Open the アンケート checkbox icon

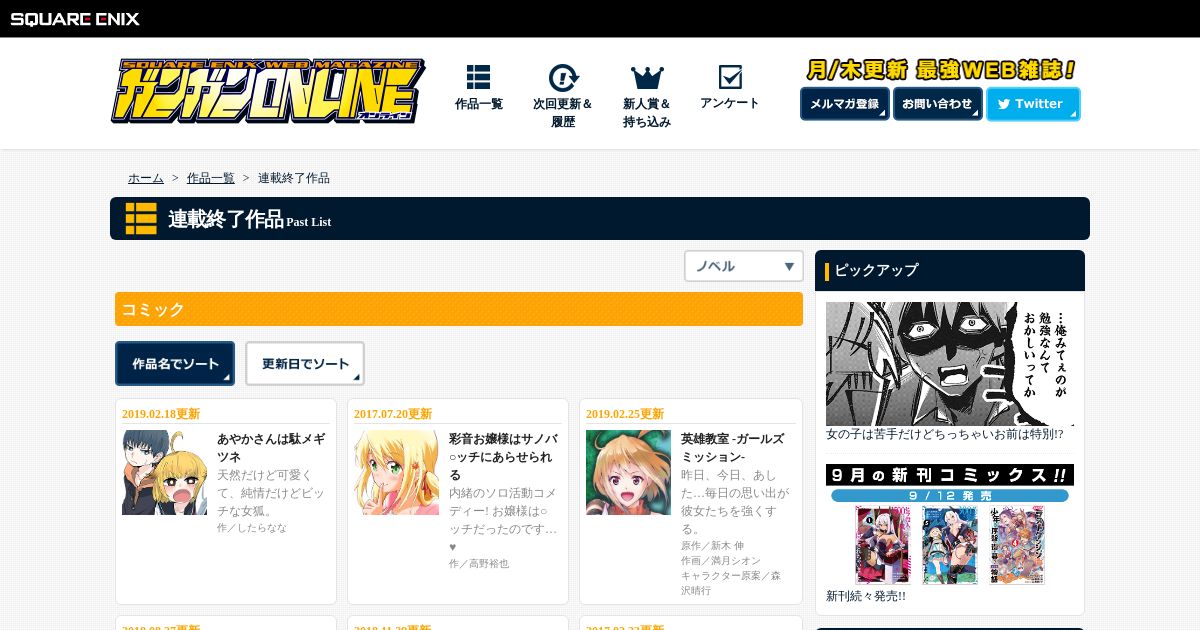coord(730,77)
